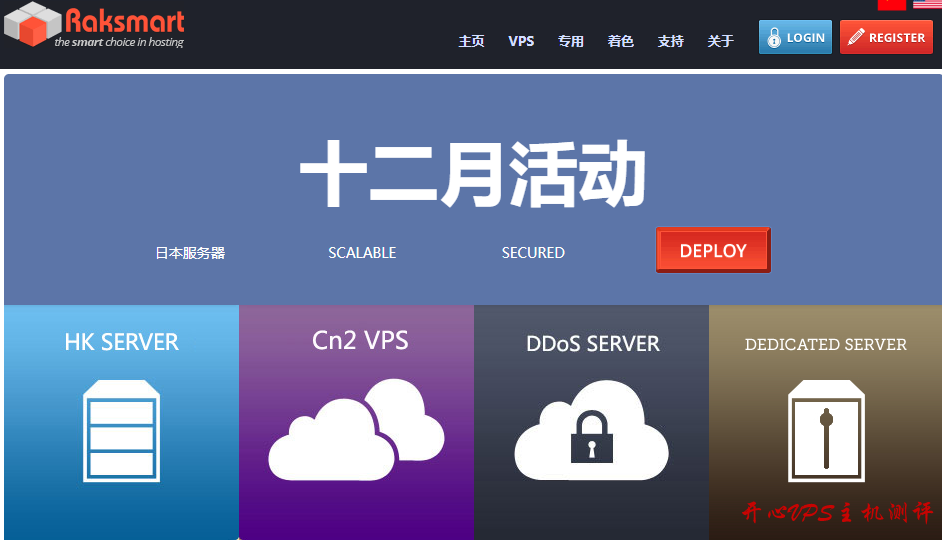942x540 pixels.
Task: Switch language with the Chinese flag
Action: pyautogui.click(x=891, y=4)
